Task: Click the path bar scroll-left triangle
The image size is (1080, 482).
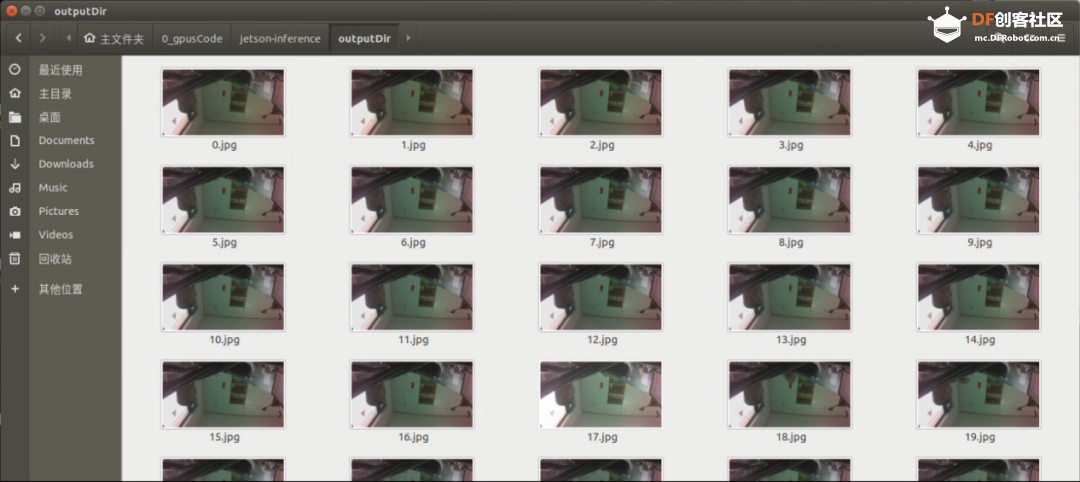Action: tap(69, 39)
